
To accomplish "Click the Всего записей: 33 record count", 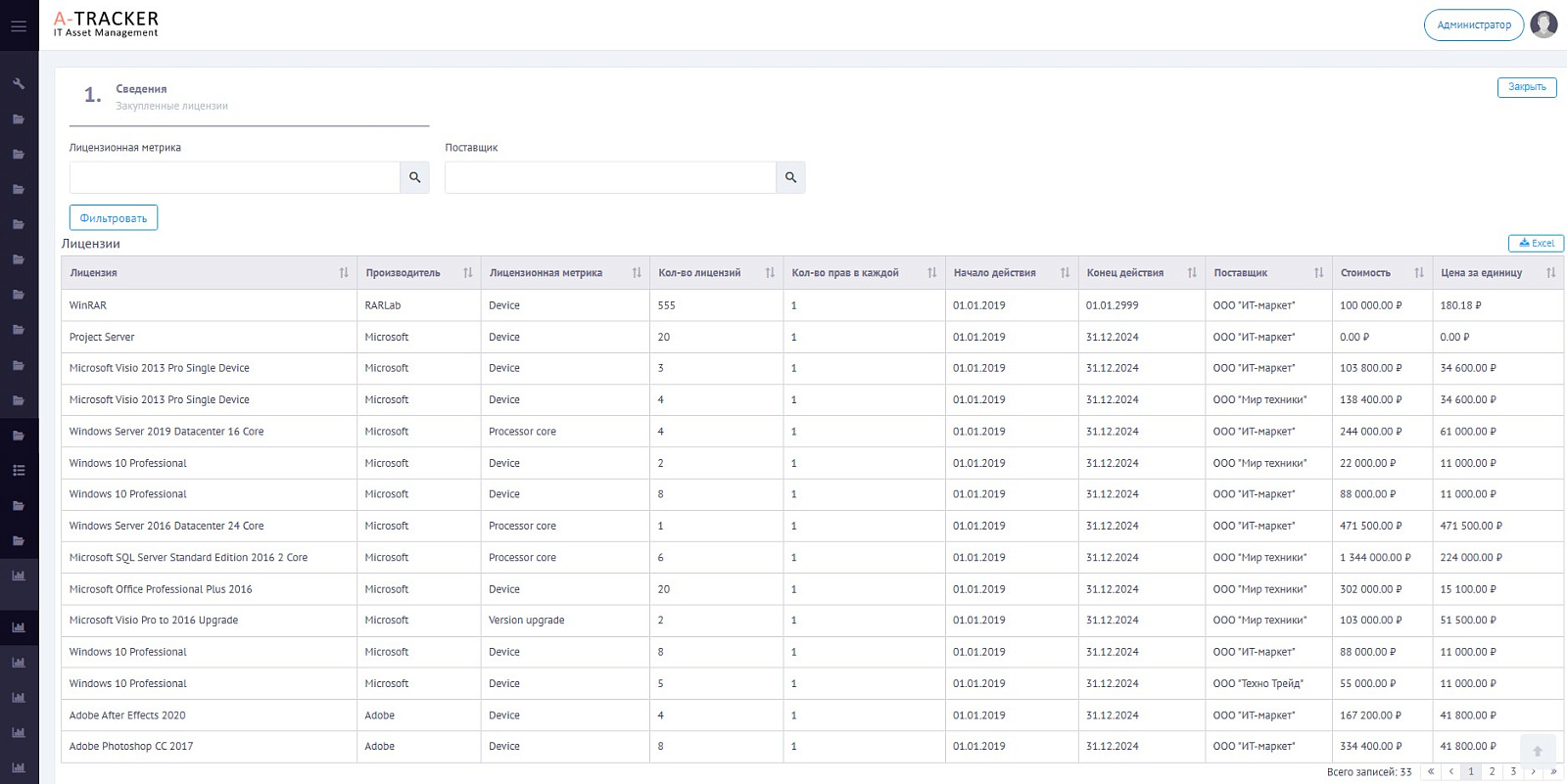I will coord(1369,772).
